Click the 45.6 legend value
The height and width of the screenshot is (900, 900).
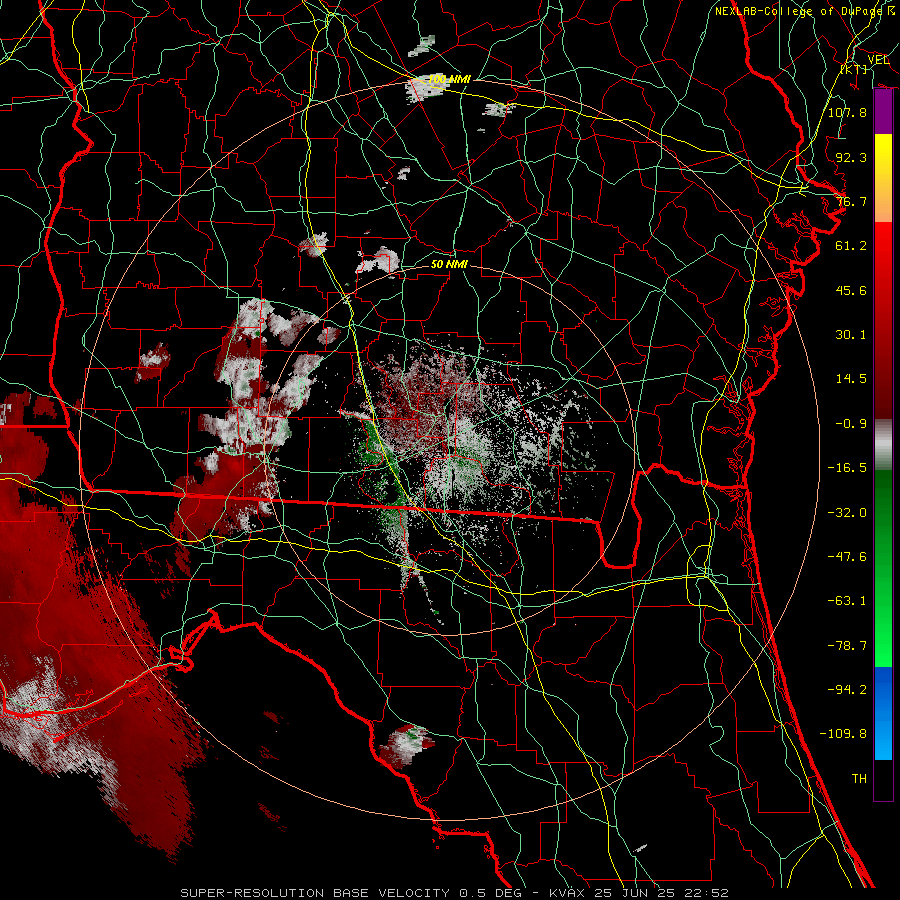[851, 290]
